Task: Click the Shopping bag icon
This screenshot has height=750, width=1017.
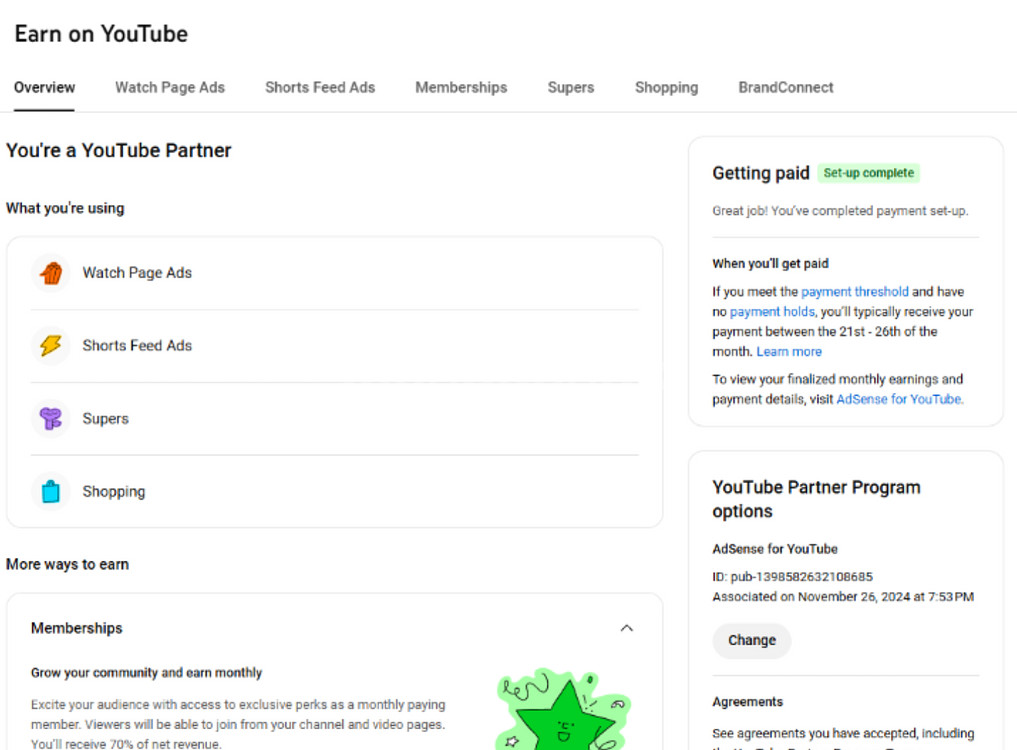Action: [x=51, y=492]
